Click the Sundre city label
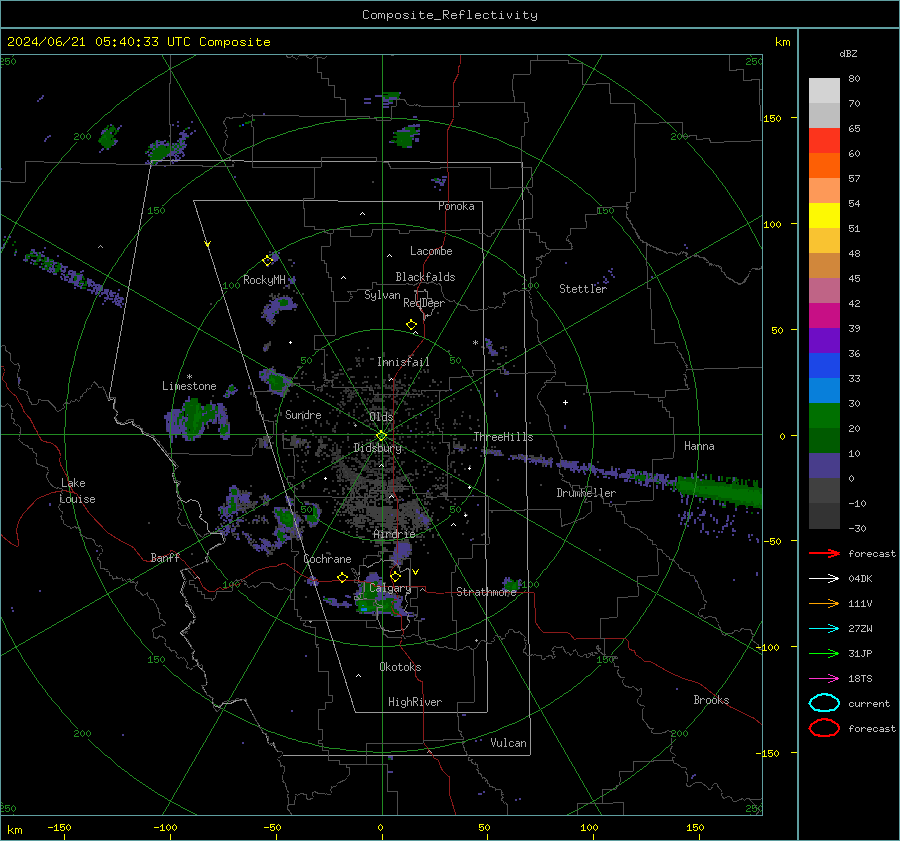900x841 pixels. 303,415
